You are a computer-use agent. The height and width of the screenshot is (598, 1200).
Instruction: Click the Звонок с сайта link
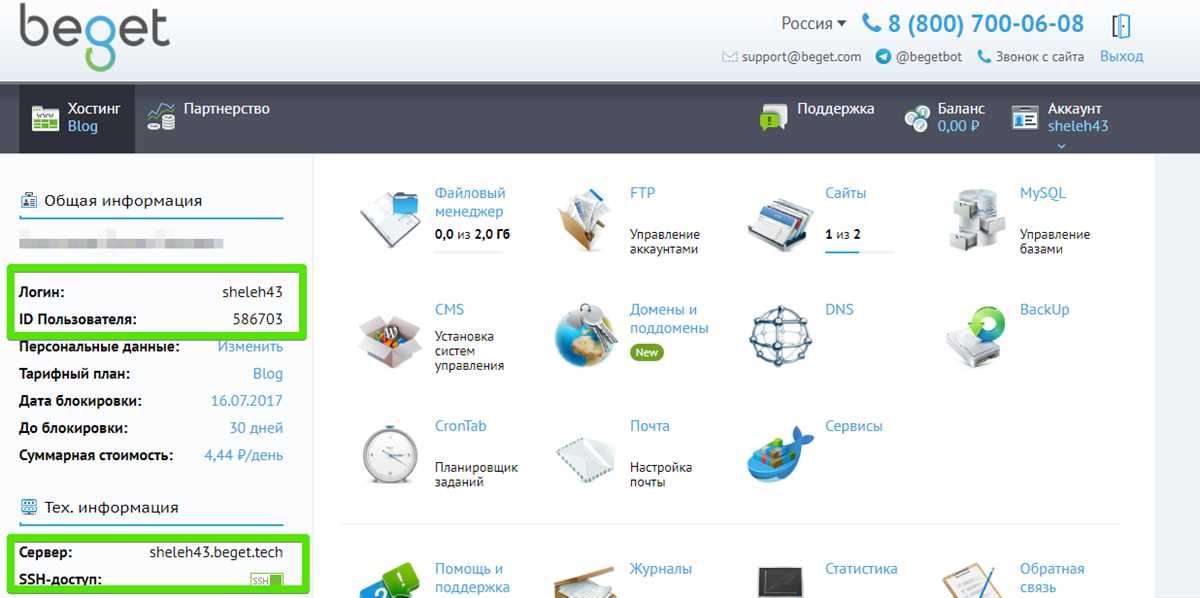click(x=1040, y=57)
